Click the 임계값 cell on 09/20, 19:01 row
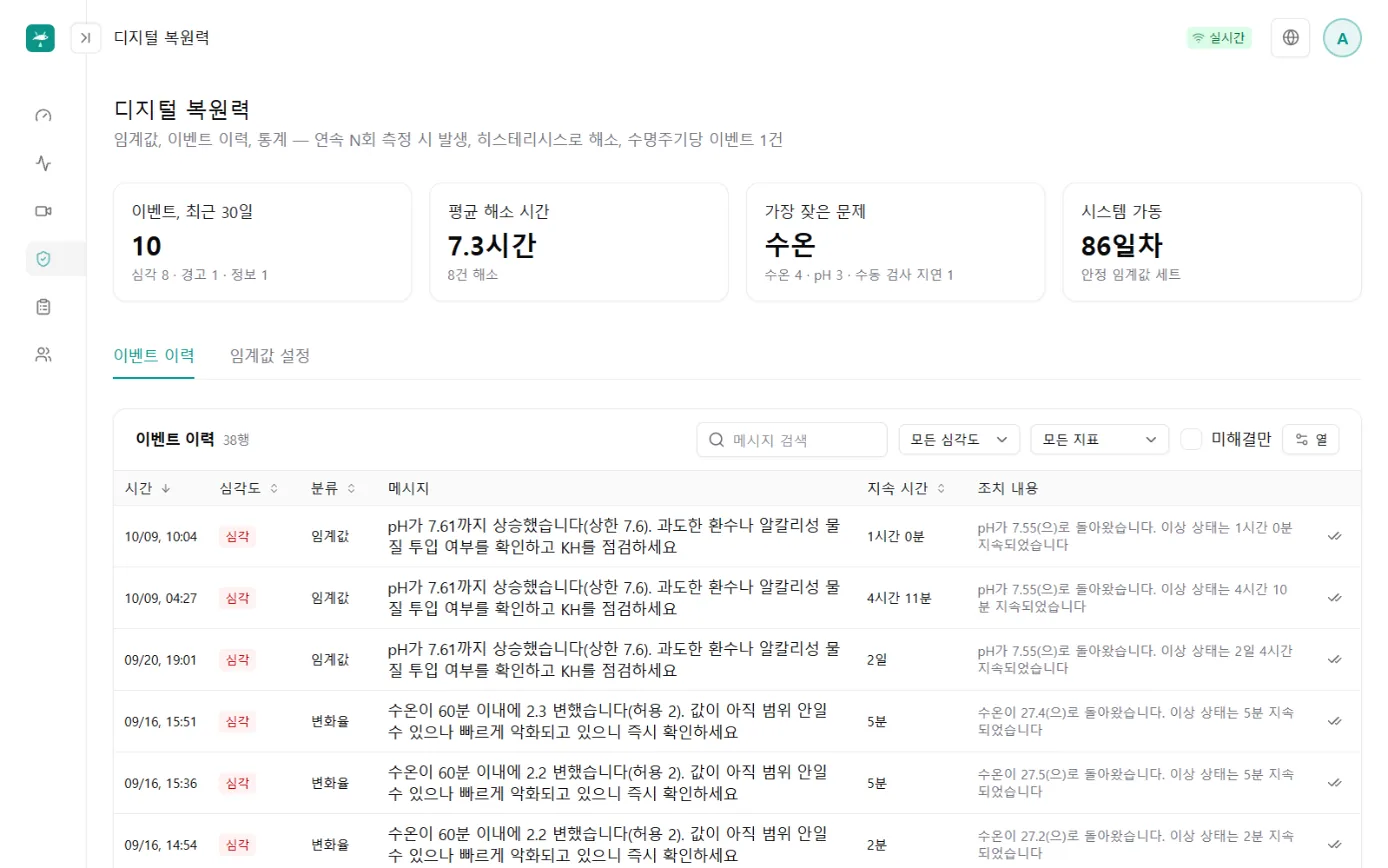 330,660
